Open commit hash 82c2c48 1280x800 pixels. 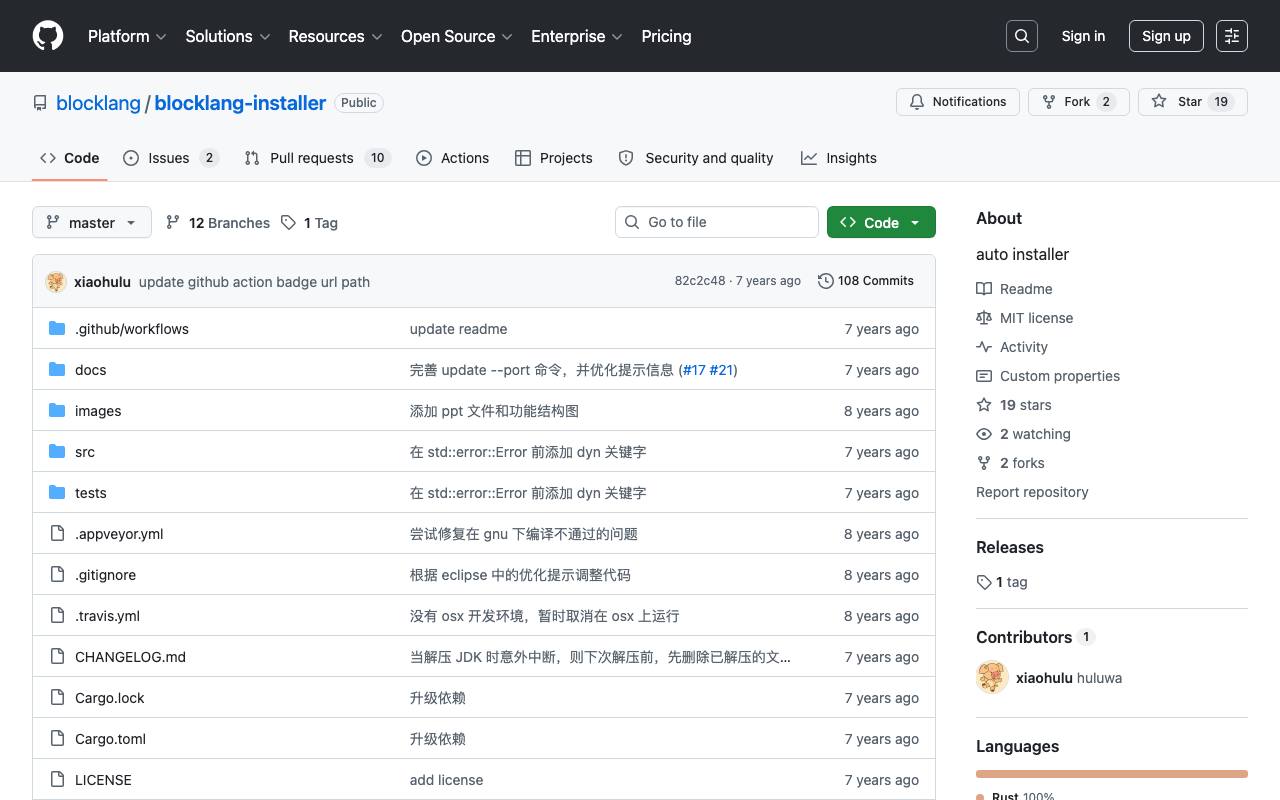(700, 281)
